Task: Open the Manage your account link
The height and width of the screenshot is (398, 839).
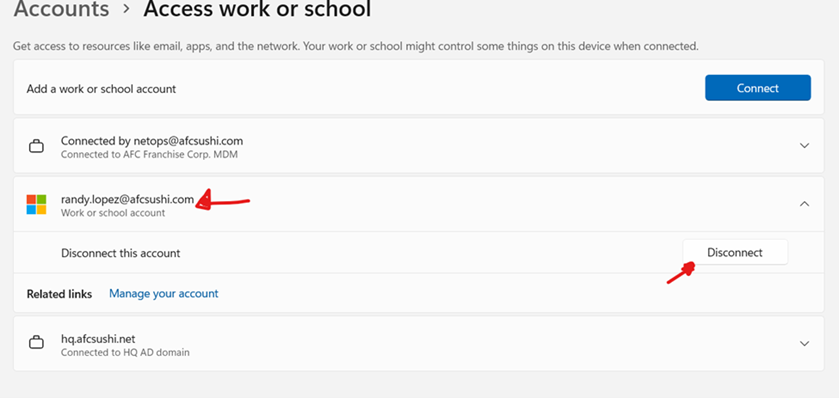Action: click(x=164, y=294)
